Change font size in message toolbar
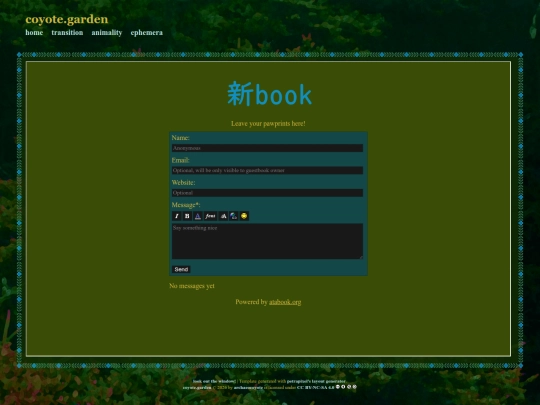The image size is (540, 405). point(223,216)
